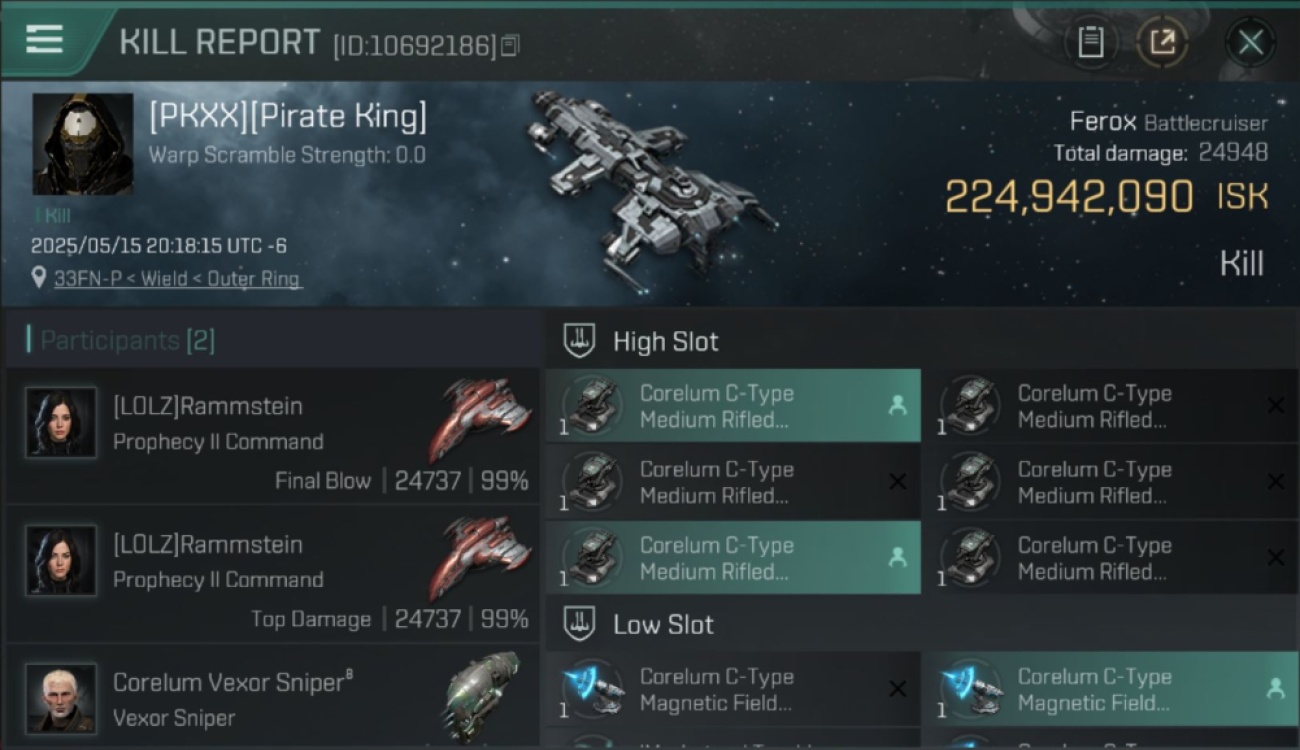1300x750 pixels.
Task: Open the hamburger menu
Action: point(44,39)
